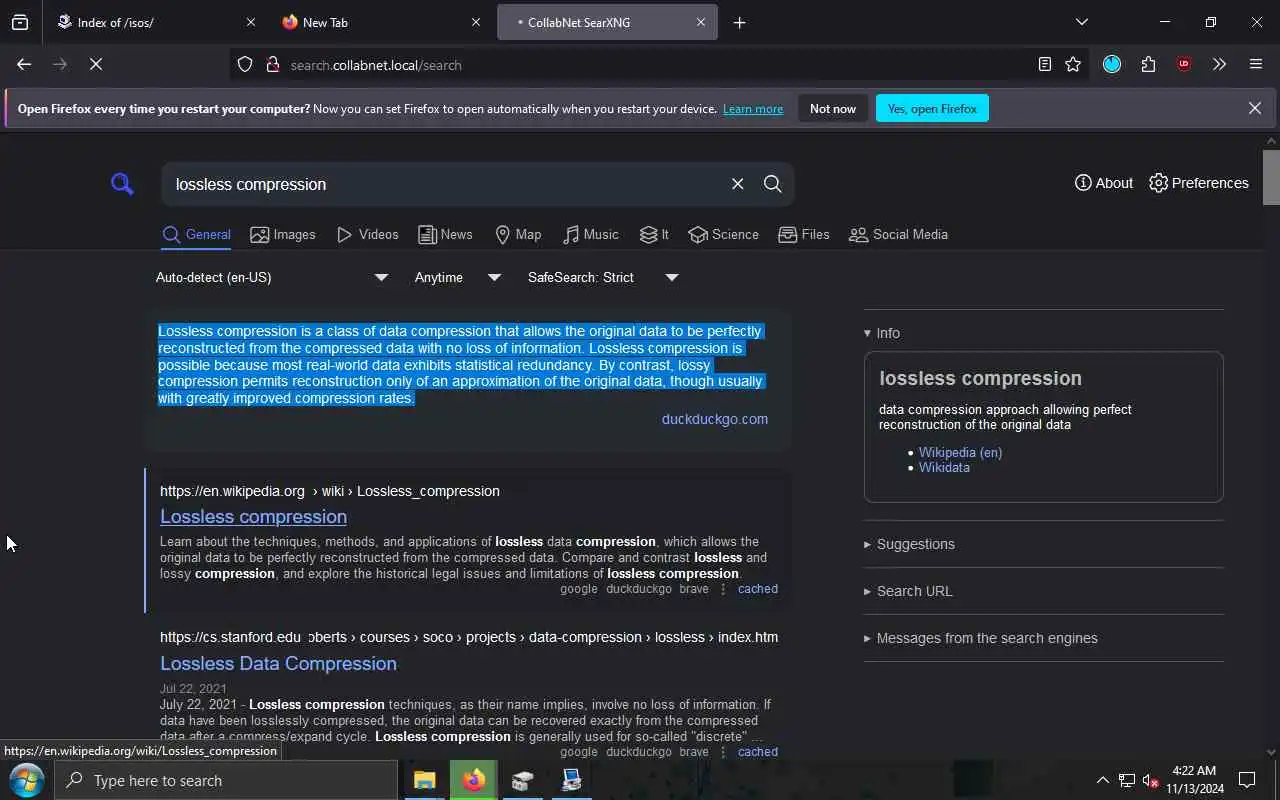The height and width of the screenshot is (800, 1280).
Task: Switch to the Images category
Action: click(283, 235)
